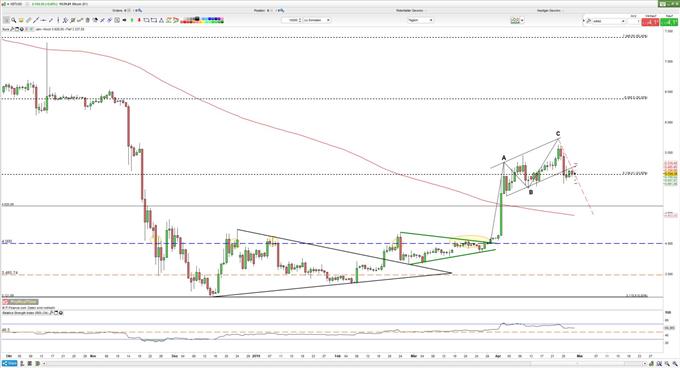The image size is (680, 368).
Task: Open the timeframe dropdown
Action: coord(420,20)
